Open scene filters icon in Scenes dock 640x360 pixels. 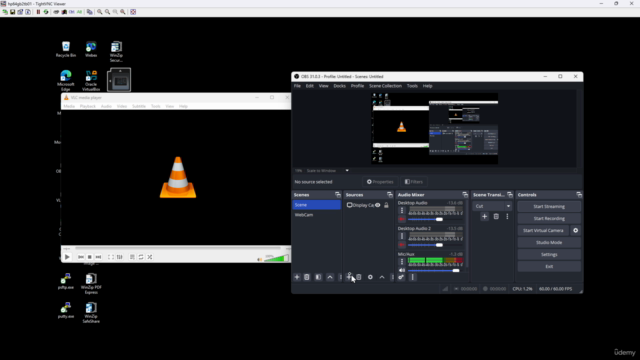pyautogui.click(x=318, y=277)
